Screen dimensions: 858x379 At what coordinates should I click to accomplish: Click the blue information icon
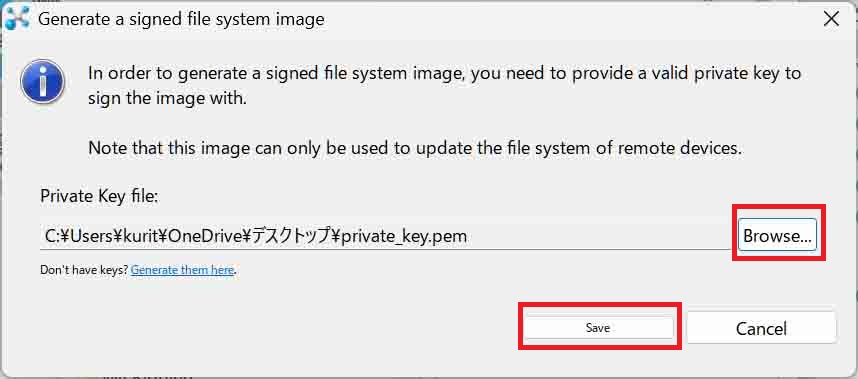coord(43,82)
